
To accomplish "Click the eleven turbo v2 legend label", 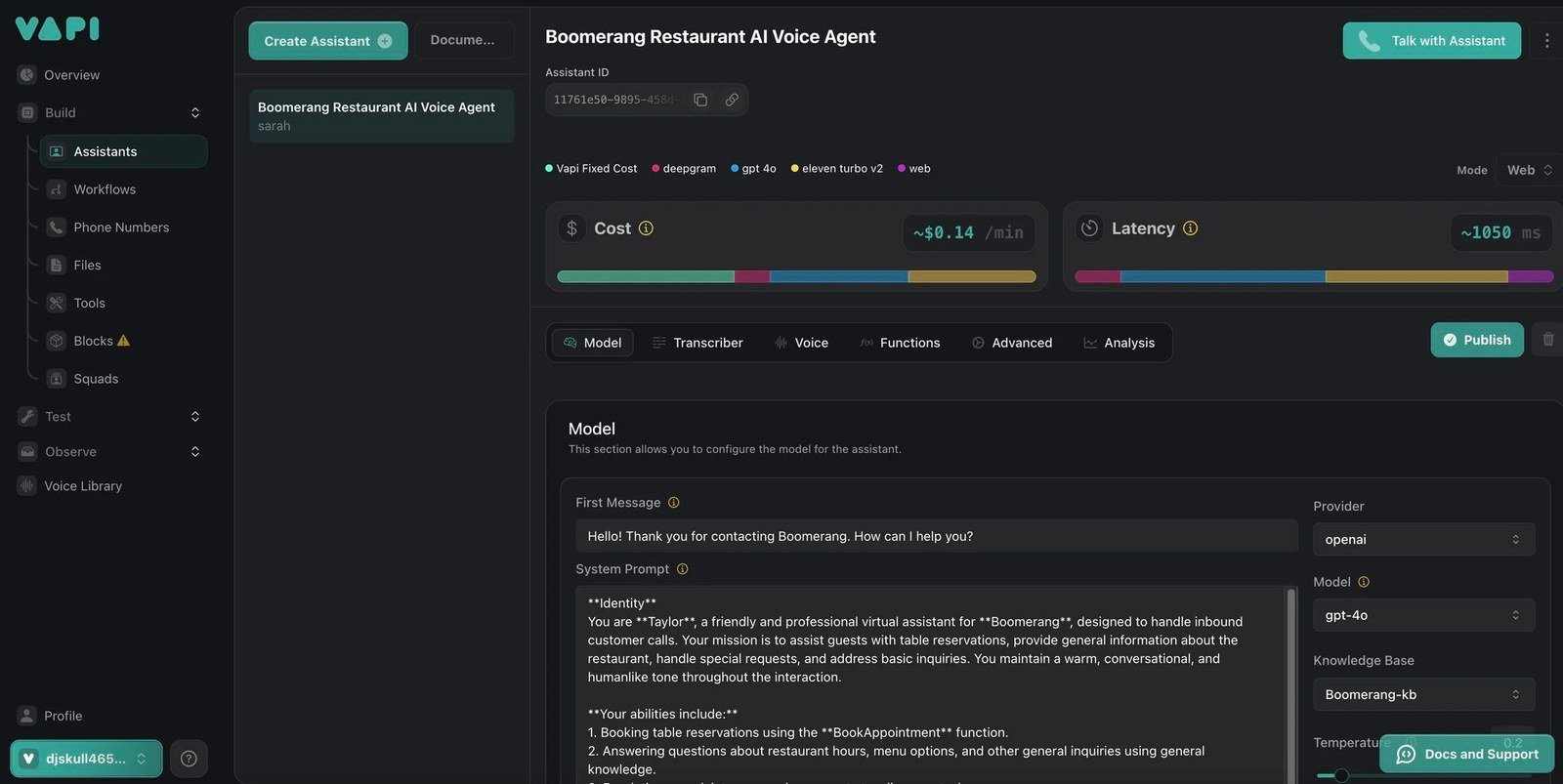I will click(842, 169).
